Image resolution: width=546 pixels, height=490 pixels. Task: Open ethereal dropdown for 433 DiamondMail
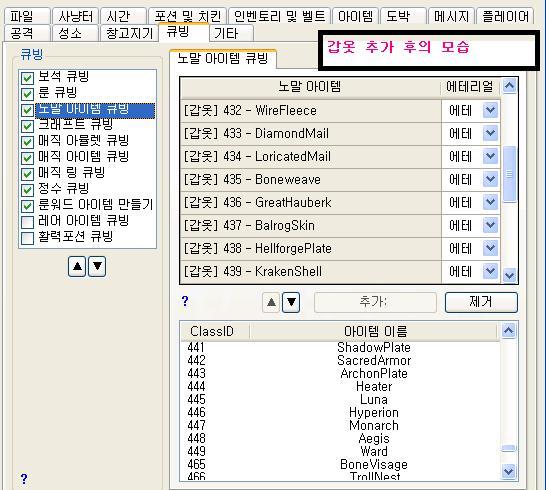point(490,133)
